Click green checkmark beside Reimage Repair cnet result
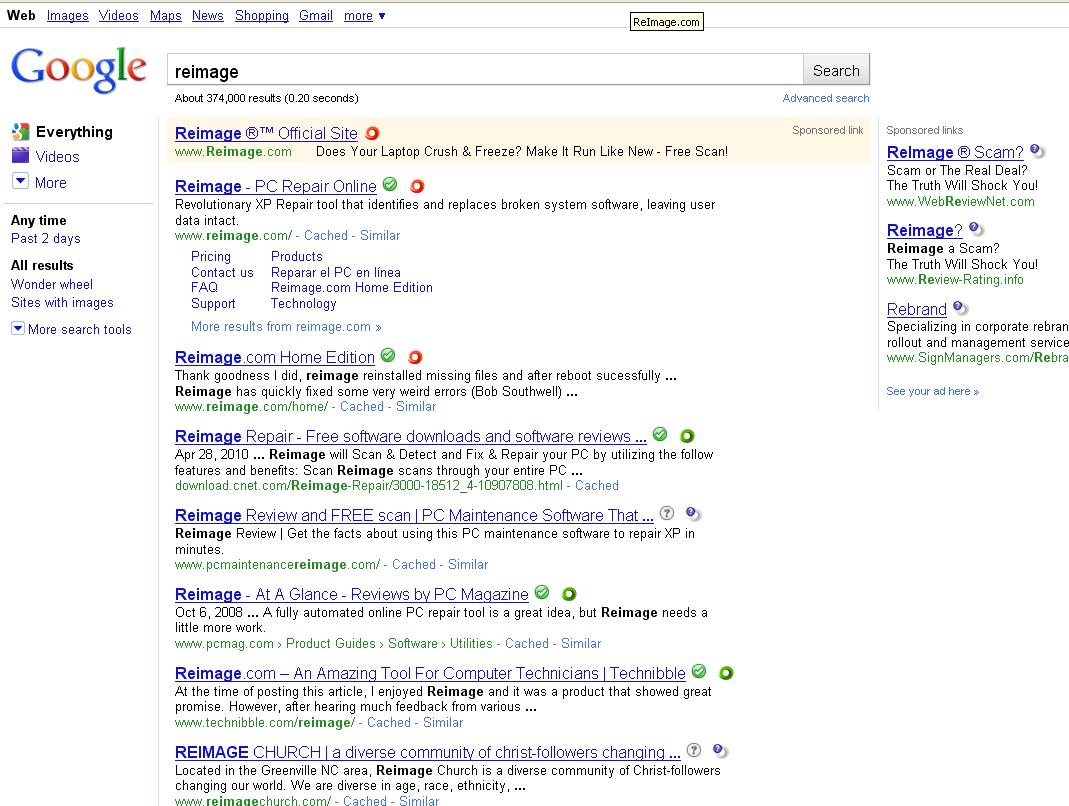The height and width of the screenshot is (806, 1069). 660,434
